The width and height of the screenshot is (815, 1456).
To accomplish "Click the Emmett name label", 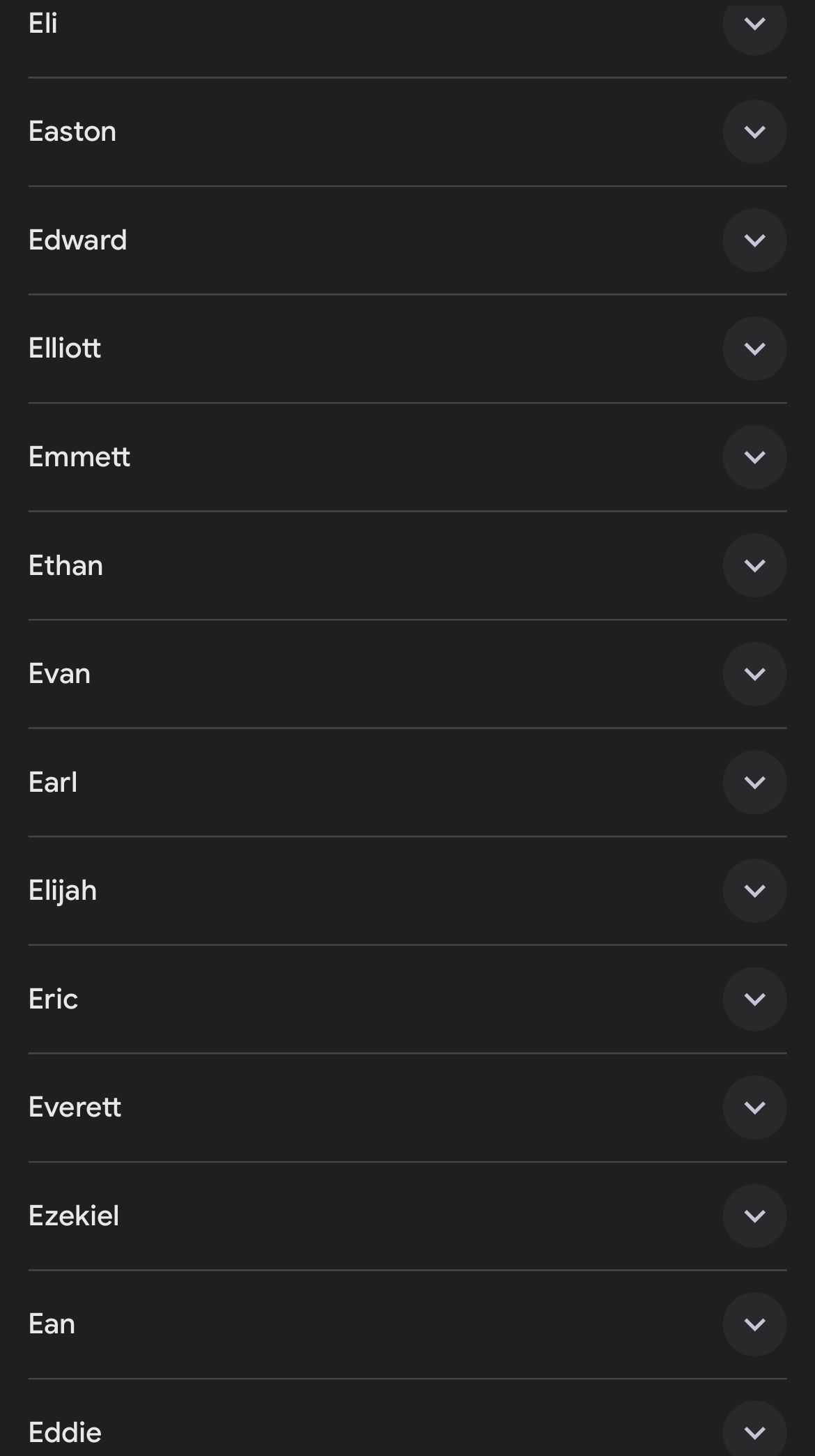I will tap(79, 457).
